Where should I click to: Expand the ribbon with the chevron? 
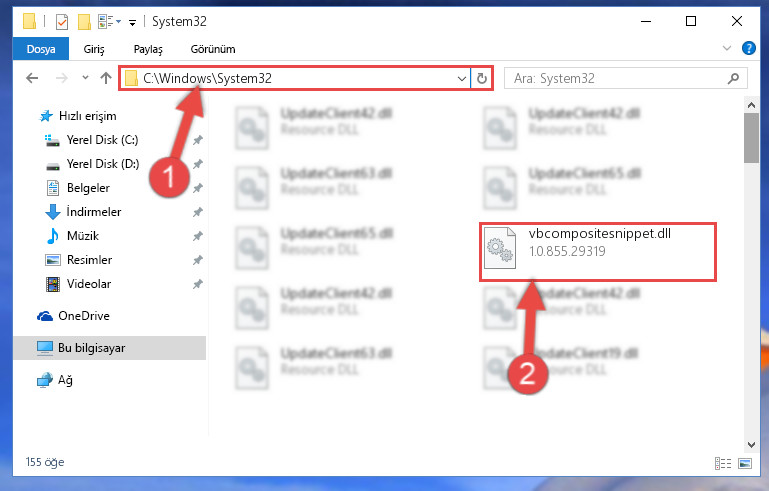pyautogui.click(x=727, y=48)
